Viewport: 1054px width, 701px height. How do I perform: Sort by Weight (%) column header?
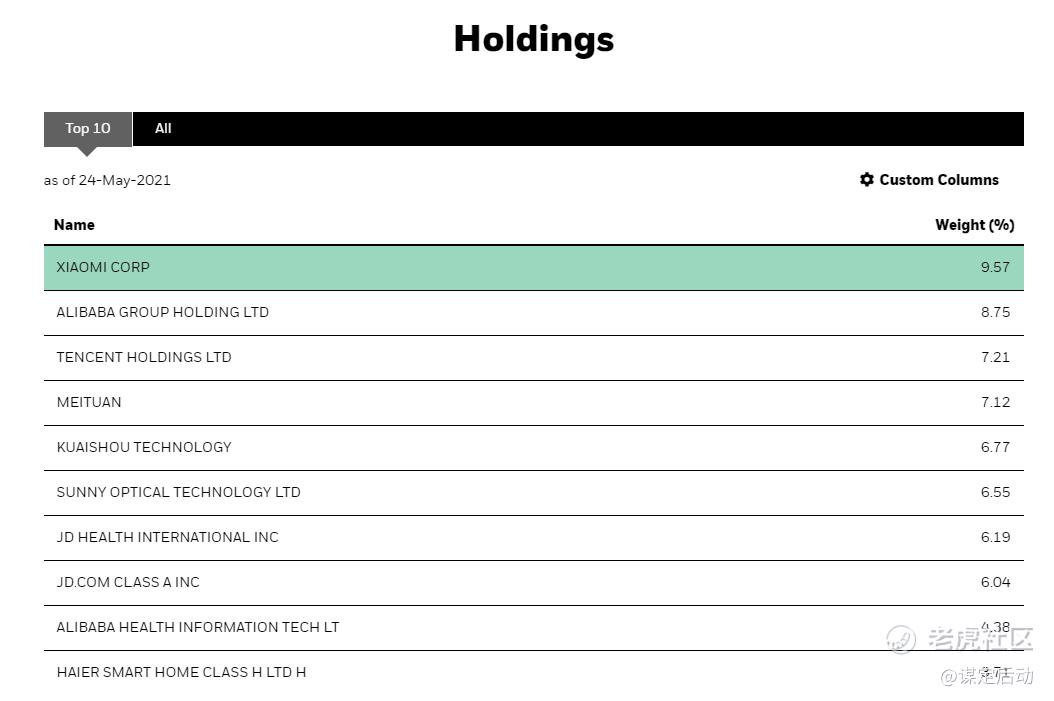tap(974, 225)
